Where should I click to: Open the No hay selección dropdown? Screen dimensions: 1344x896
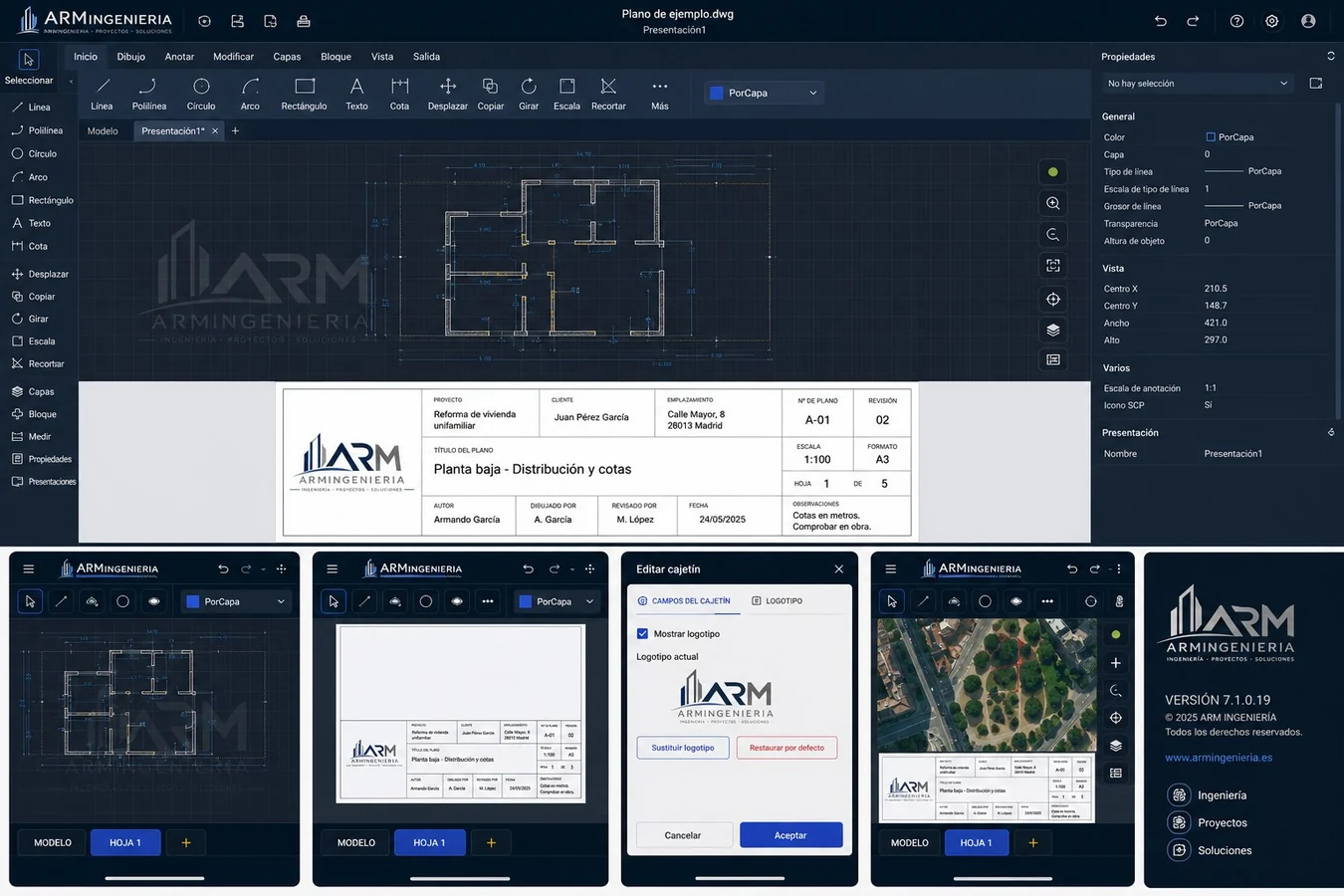pyautogui.click(x=1197, y=84)
